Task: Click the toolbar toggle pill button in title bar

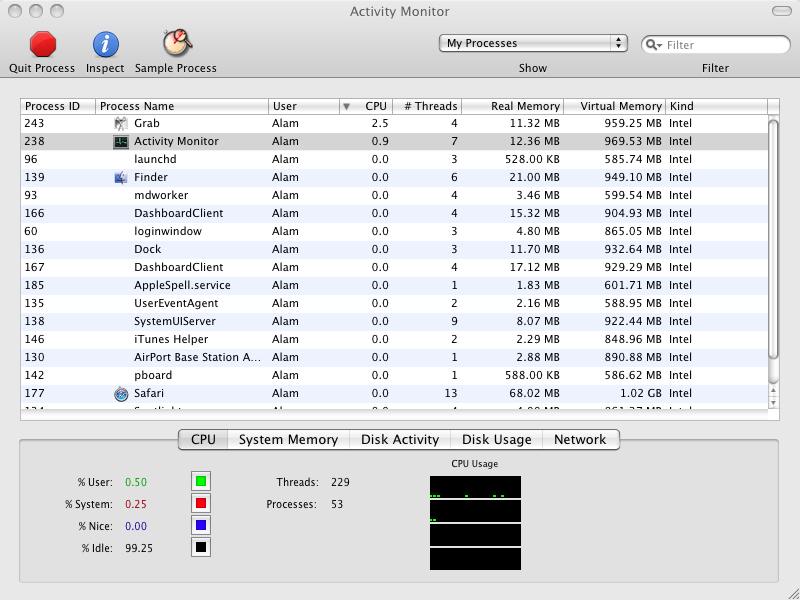Action: click(x=781, y=11)
